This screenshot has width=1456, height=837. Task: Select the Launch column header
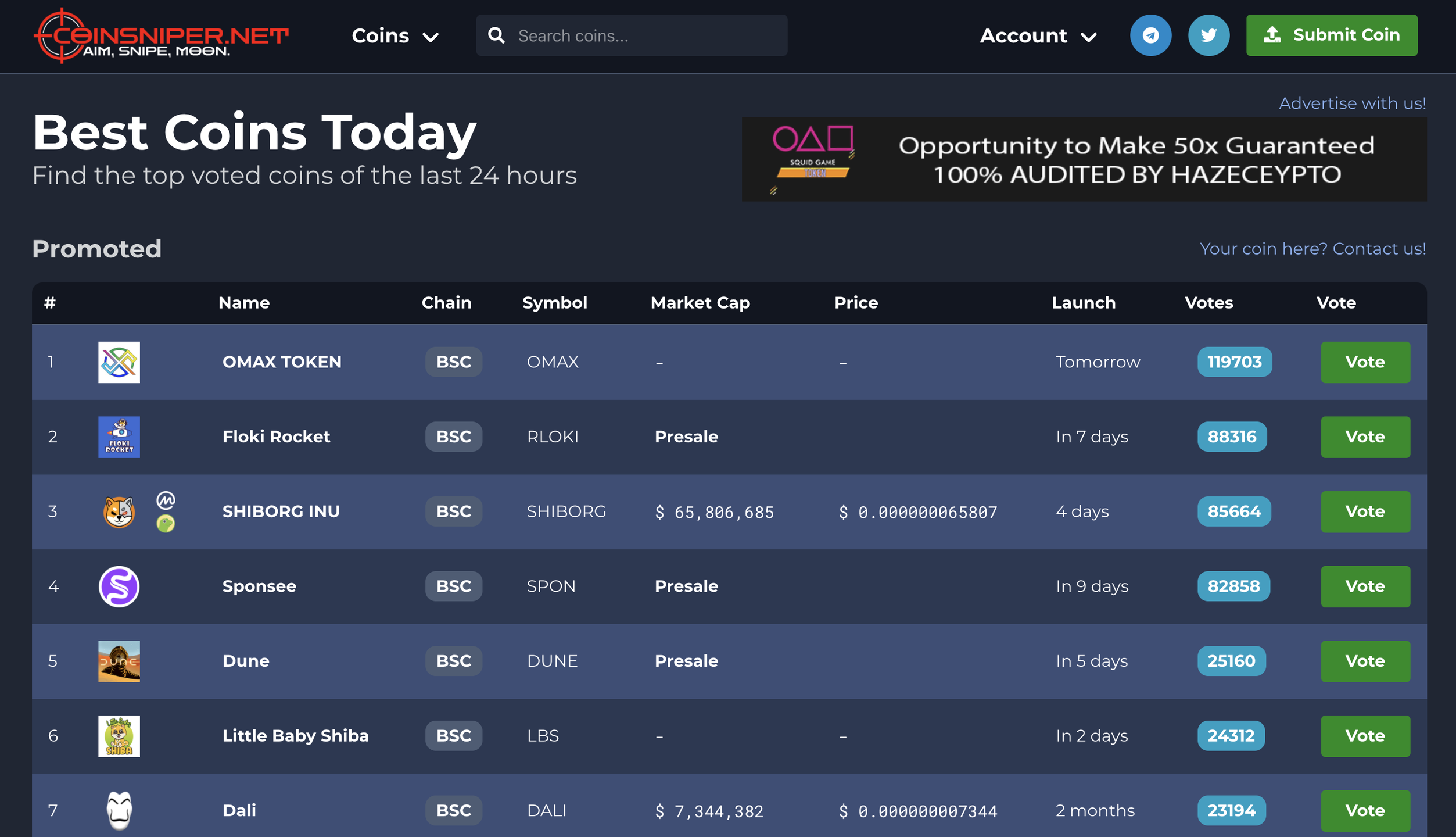1083,303
